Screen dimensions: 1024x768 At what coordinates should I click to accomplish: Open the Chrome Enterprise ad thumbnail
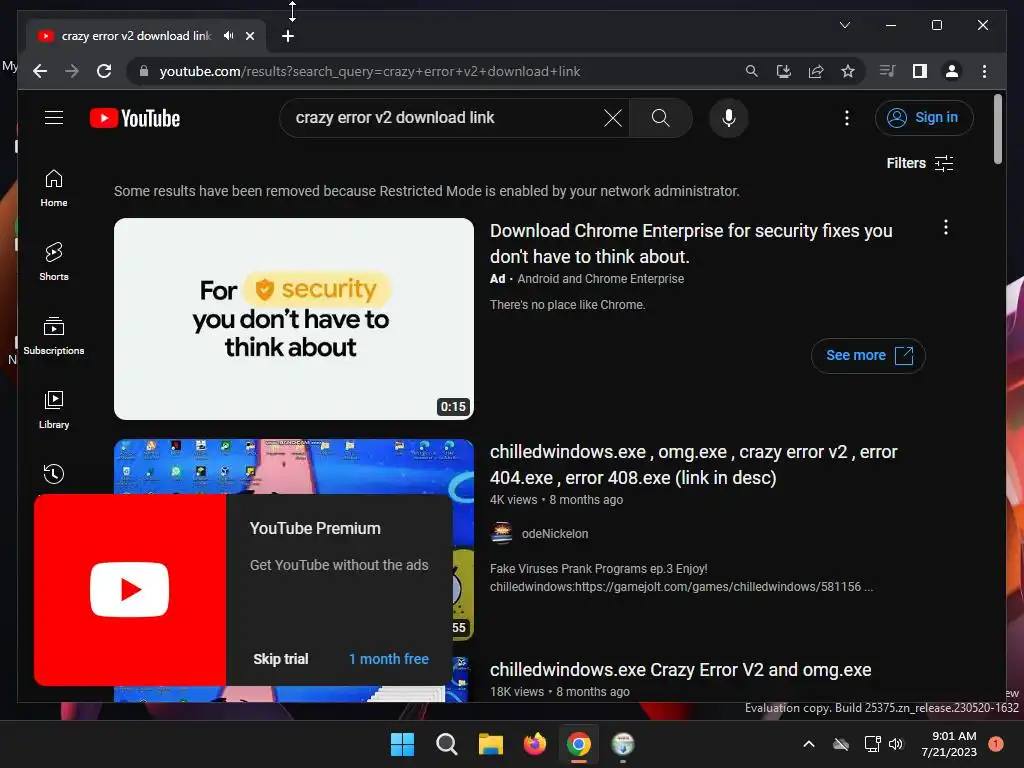click(294, 319)
